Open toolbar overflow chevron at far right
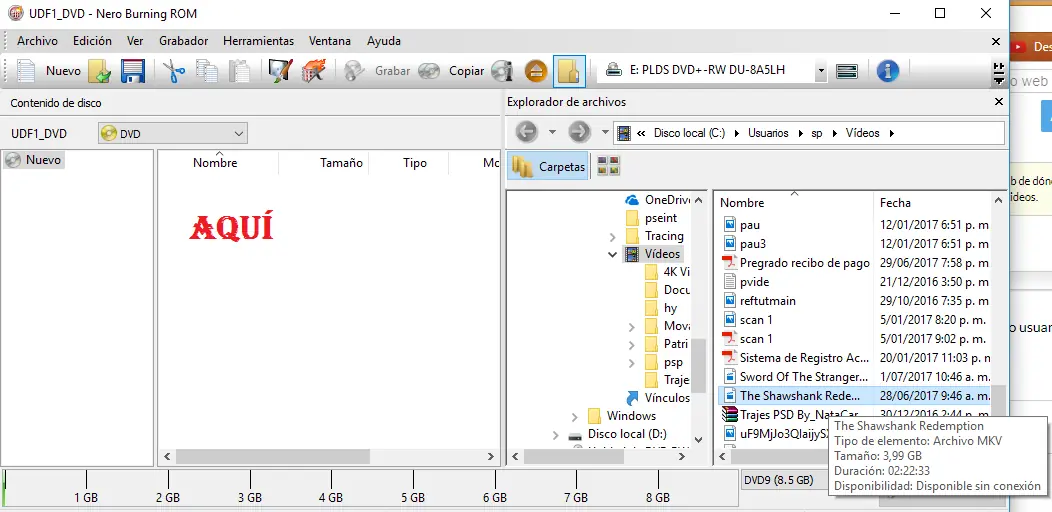1052x512 pixels. coord(998,72)
